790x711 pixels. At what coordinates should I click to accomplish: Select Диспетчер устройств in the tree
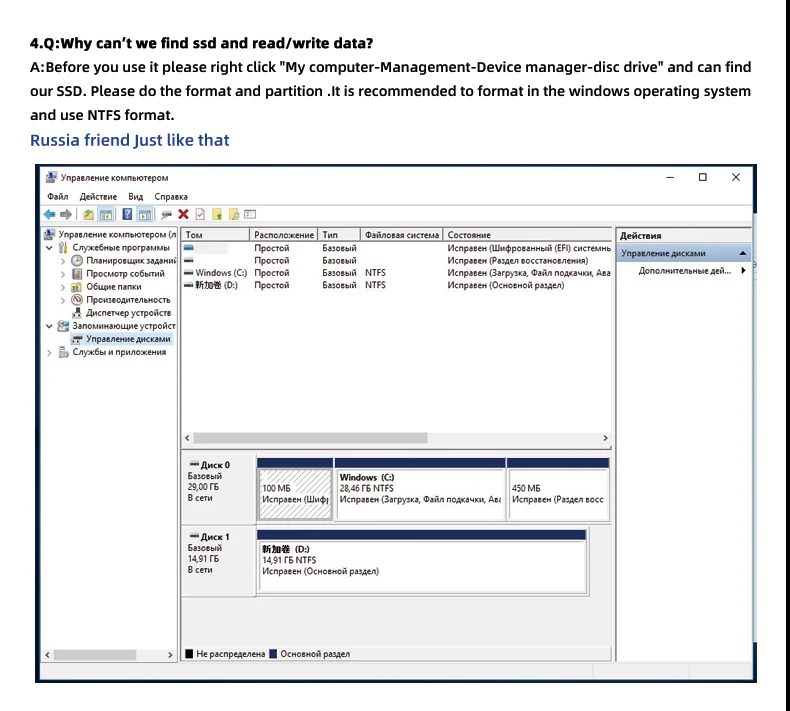tap(128, 313)
